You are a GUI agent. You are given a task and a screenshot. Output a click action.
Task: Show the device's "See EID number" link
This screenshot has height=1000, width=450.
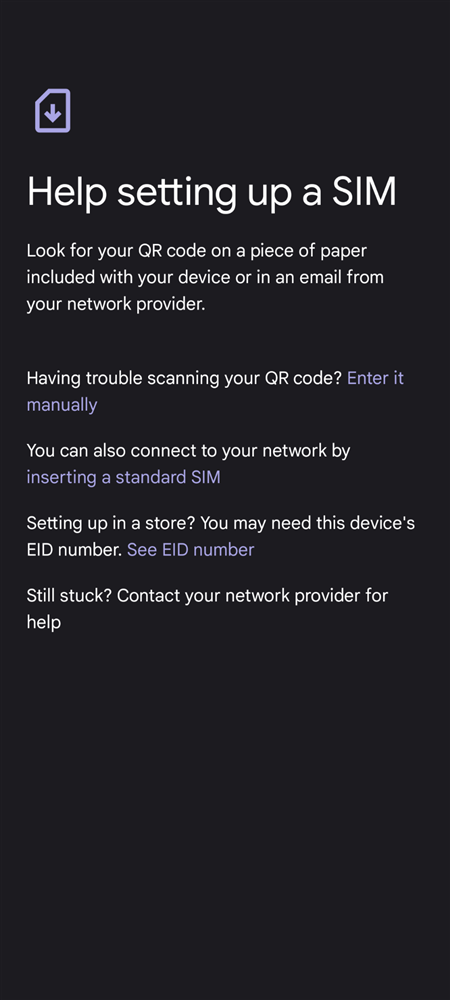coord(191,550)
